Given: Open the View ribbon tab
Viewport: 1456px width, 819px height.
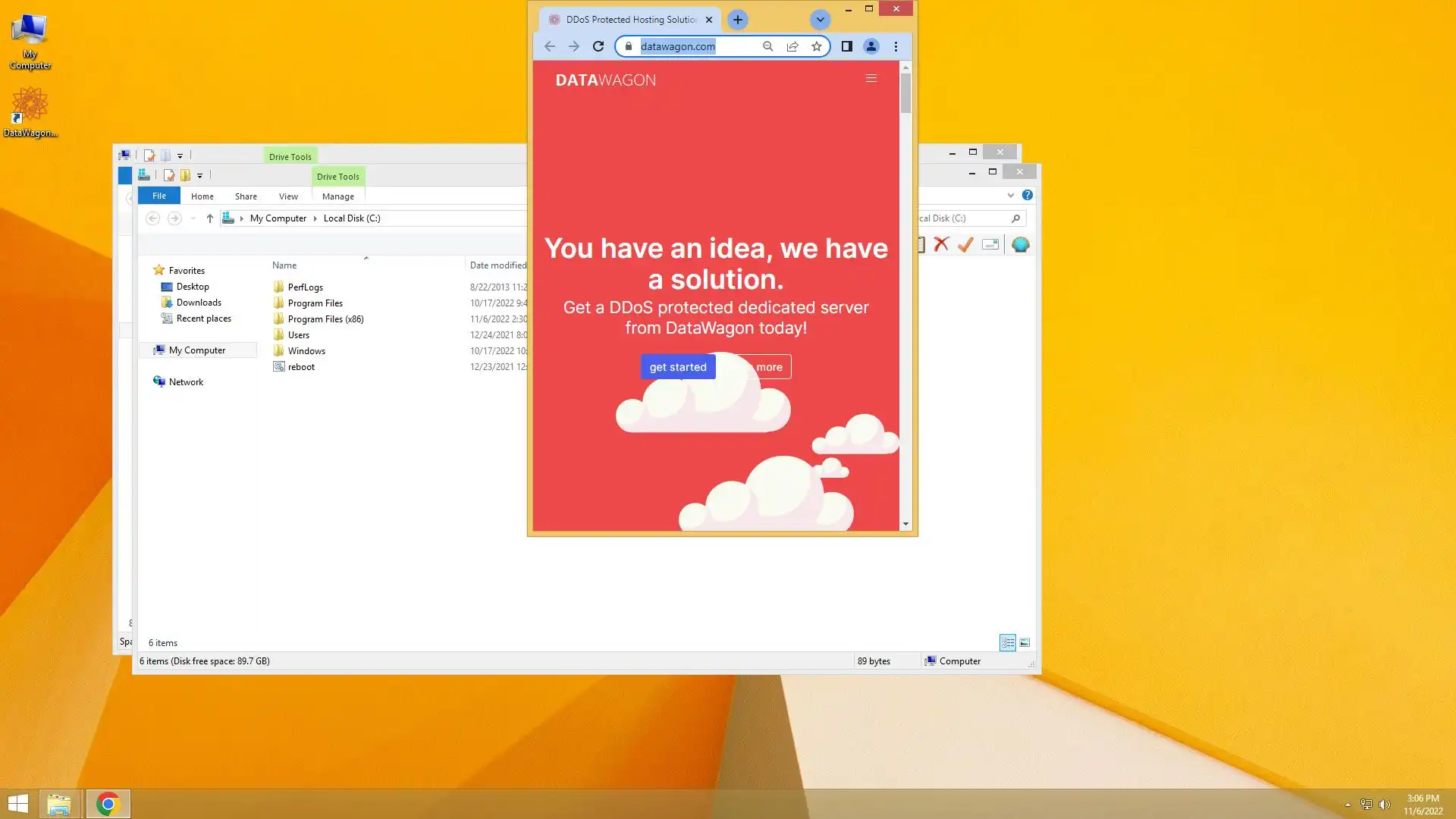Looking at the screenshot, I should coord(288,196).
